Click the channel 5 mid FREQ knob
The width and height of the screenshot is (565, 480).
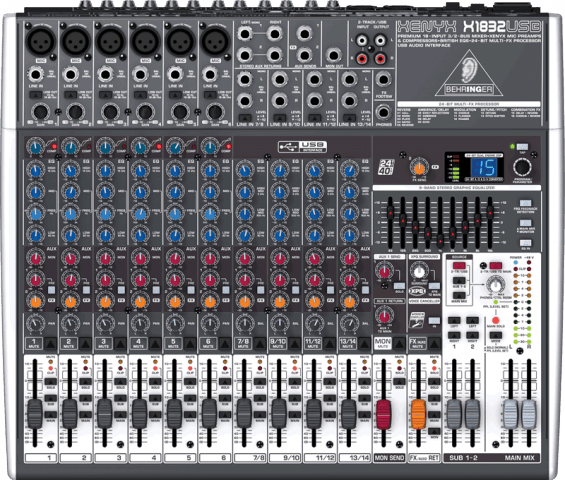(x=175, y=214)
